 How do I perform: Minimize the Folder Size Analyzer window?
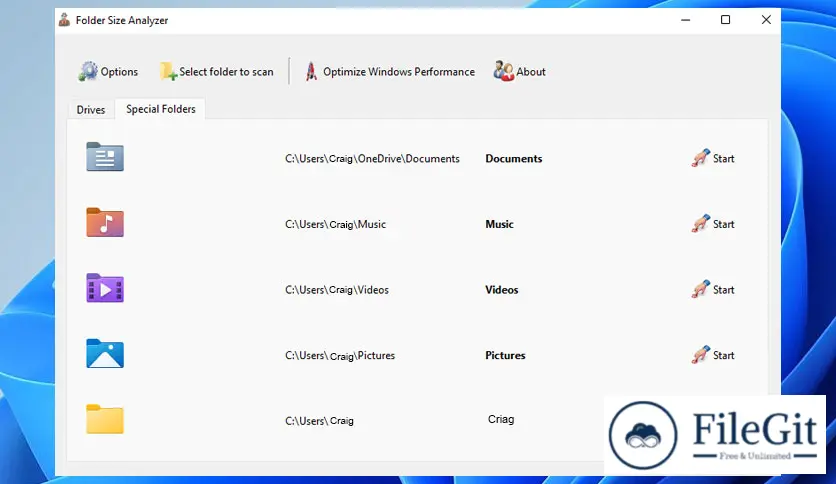[686, 20]
